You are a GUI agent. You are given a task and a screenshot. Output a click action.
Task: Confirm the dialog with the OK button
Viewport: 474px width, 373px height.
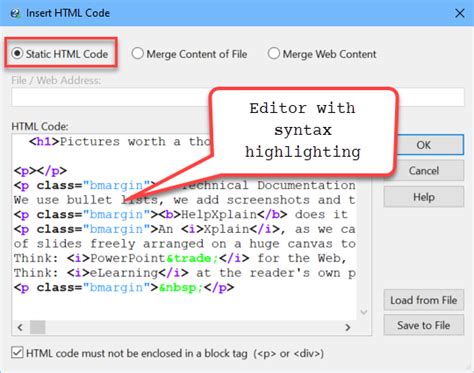[423, 145]
